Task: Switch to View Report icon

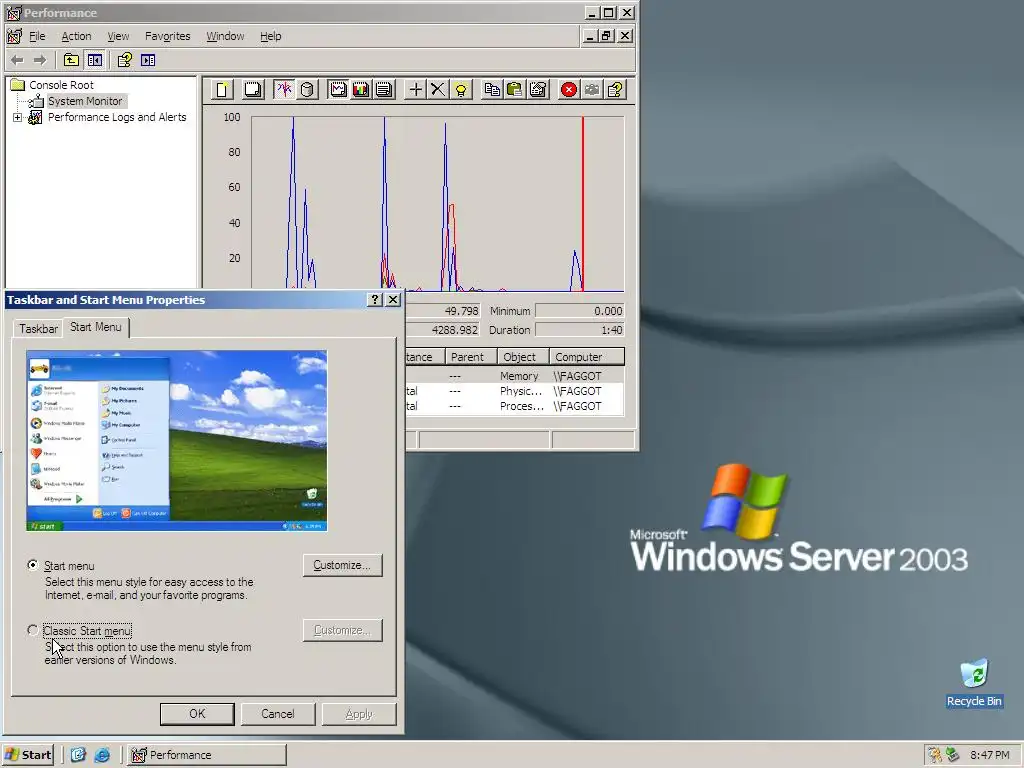Action: [x=384, y=89]
